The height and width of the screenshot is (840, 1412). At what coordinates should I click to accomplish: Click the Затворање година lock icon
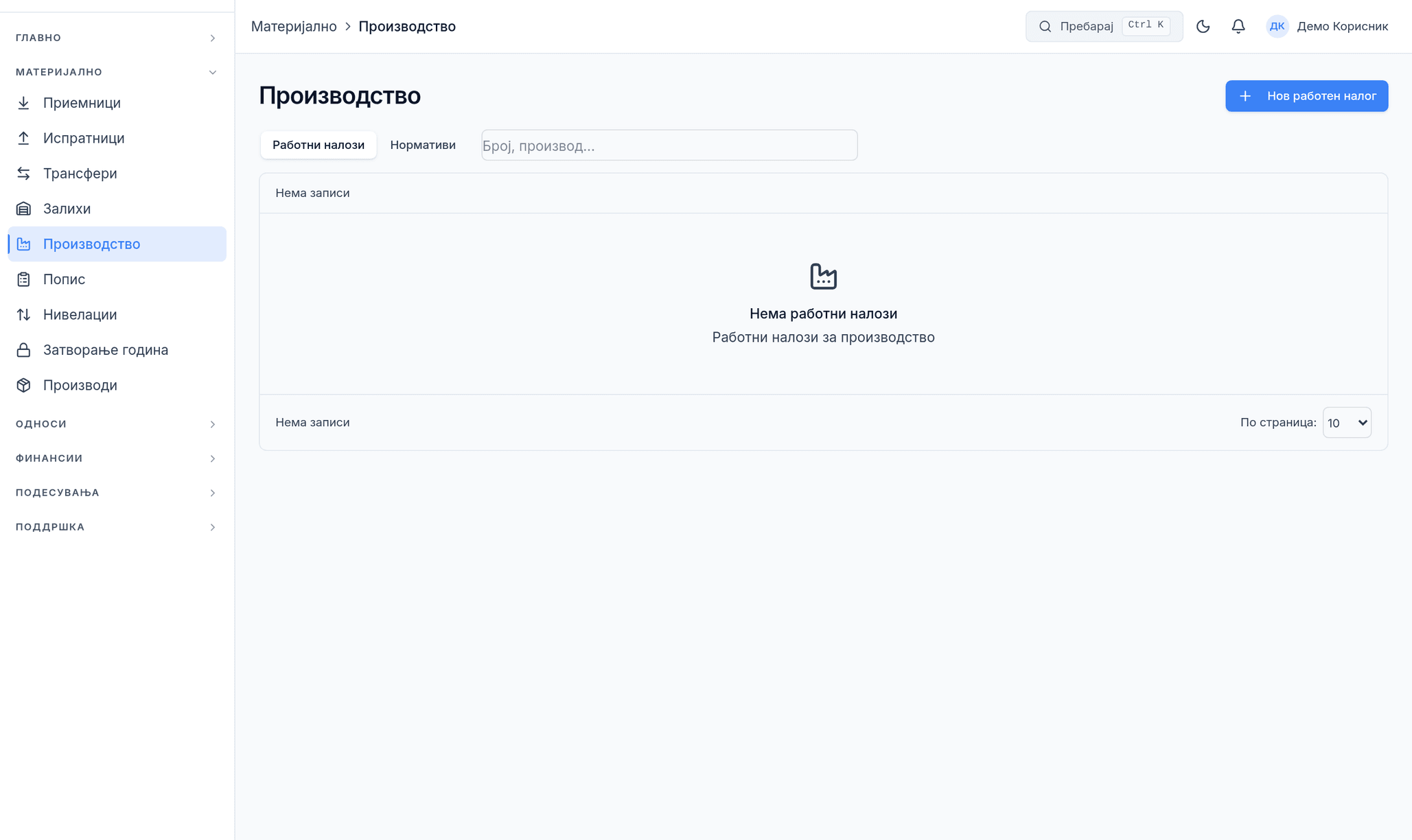click(23, 350)
